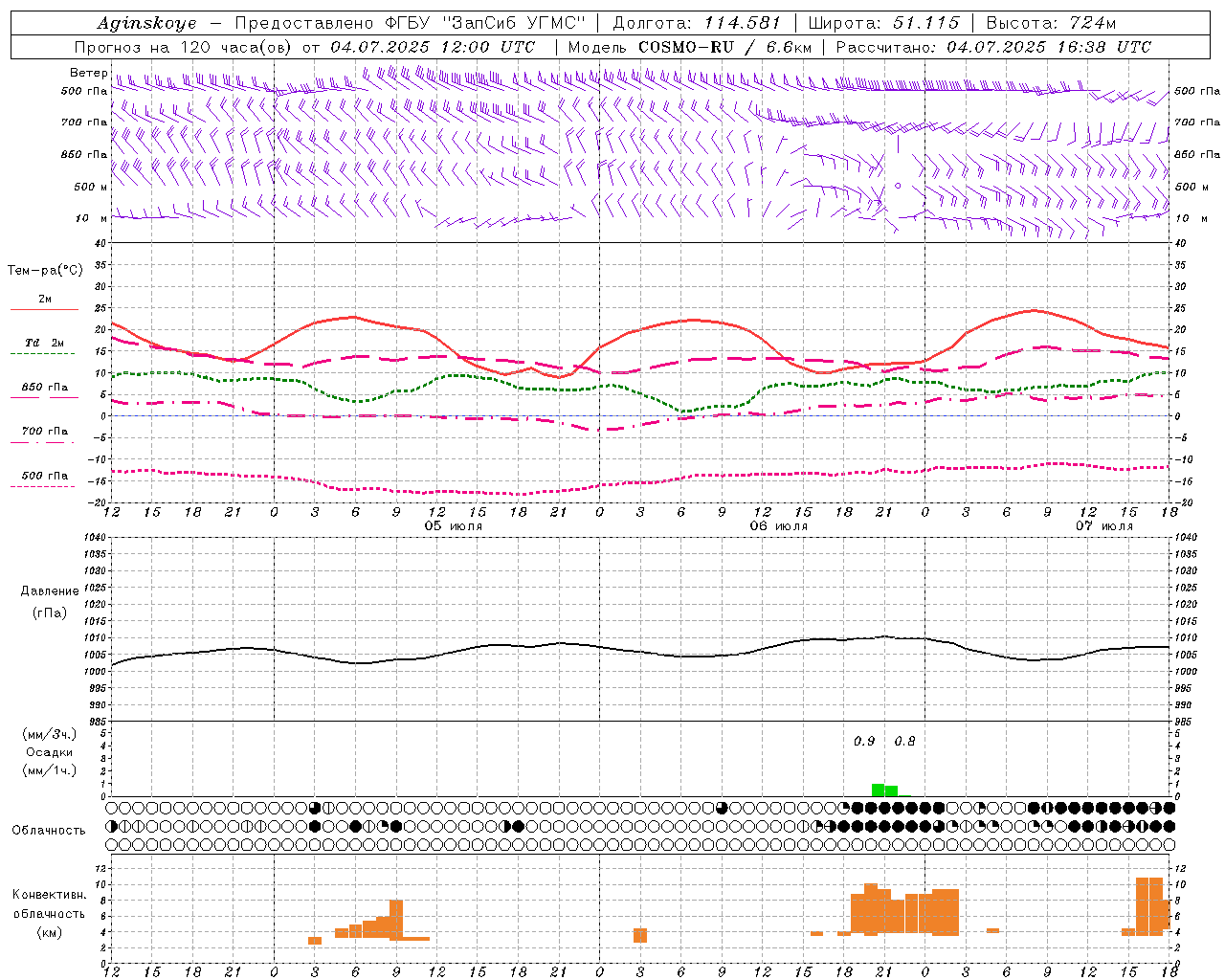The image size is (1225, 980).
Task: Click the "Давление" pressure panel label
Action: pos(49,591)
